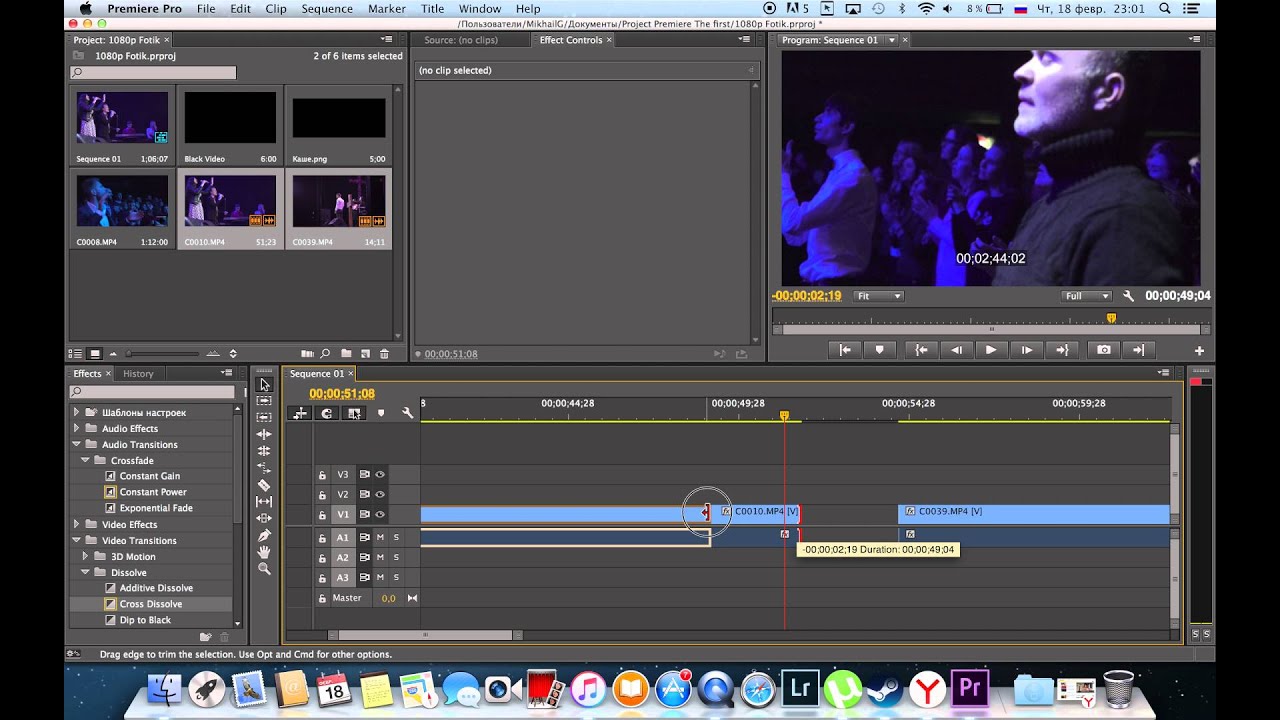Open the Sequence menu
The image size is (1280, 720).
pos(327,9)
